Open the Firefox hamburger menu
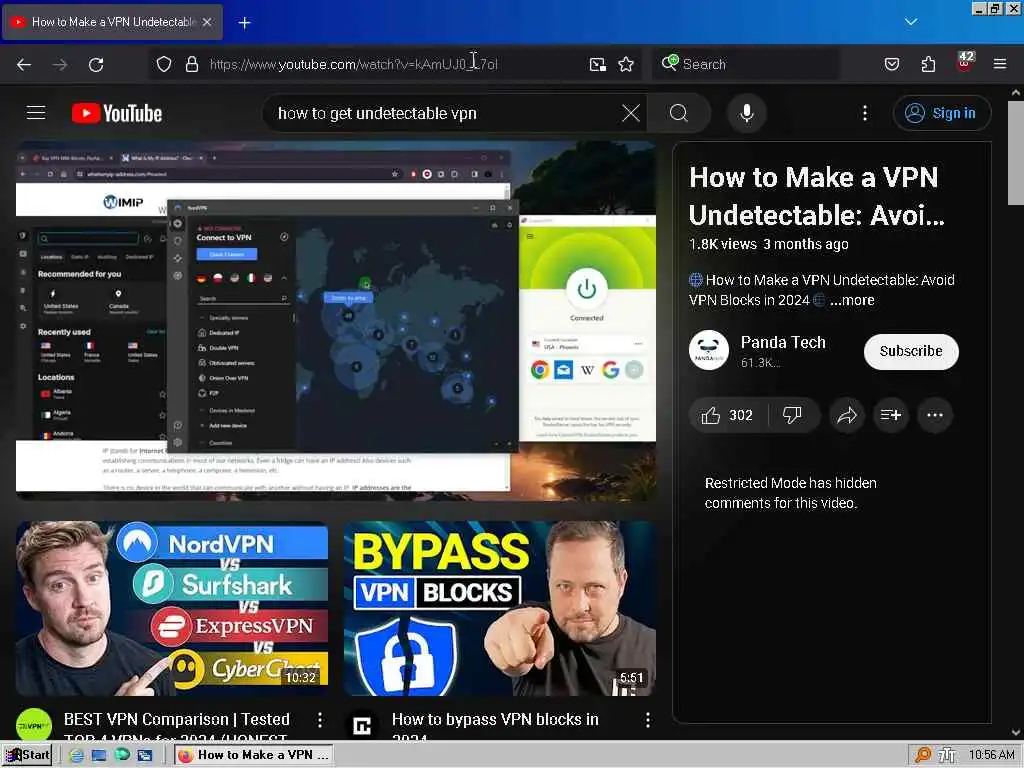The width and height of the screenshot is (1024, 768). tap(1000, 64)
